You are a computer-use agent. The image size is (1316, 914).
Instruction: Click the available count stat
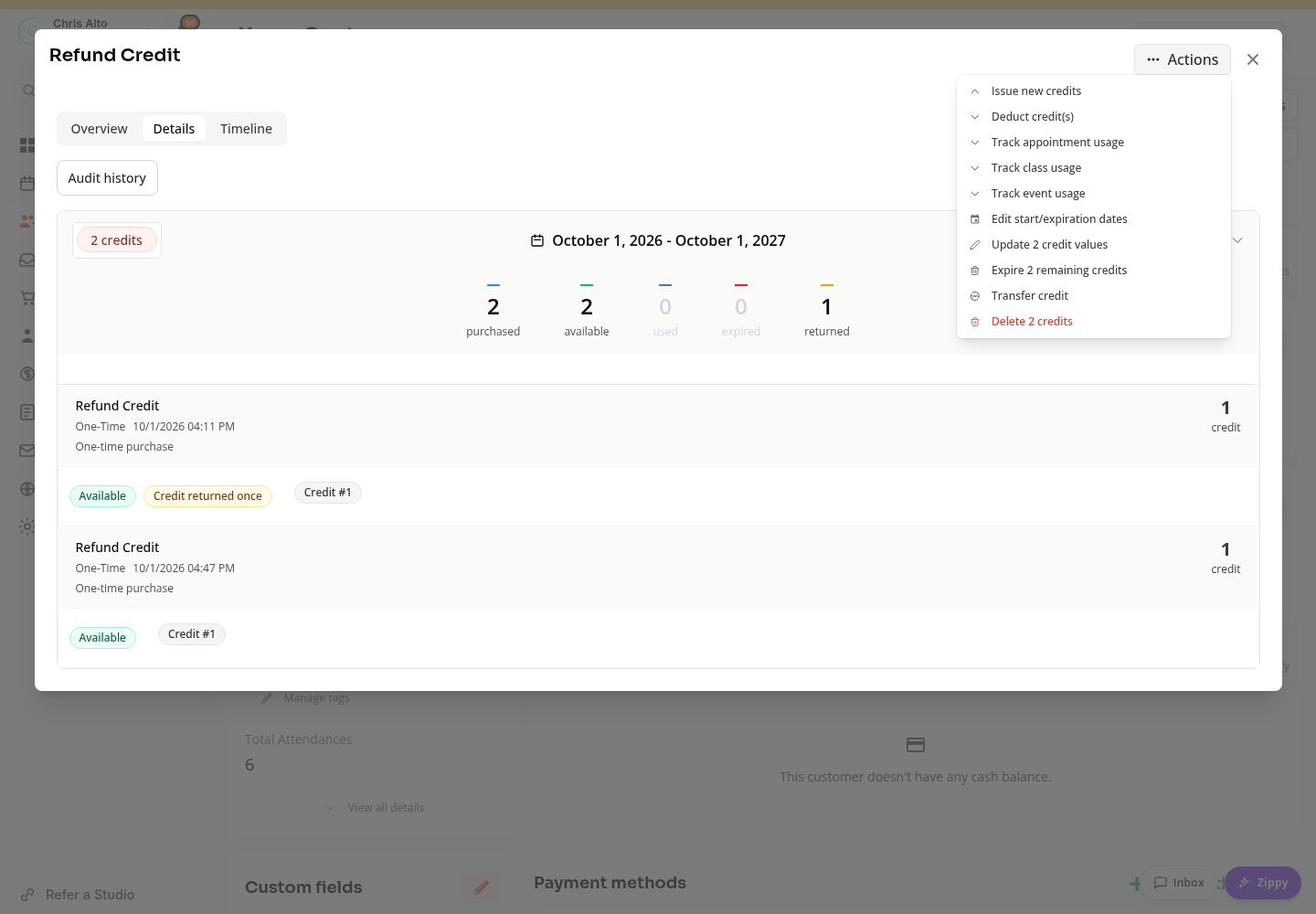click(587, 313)
